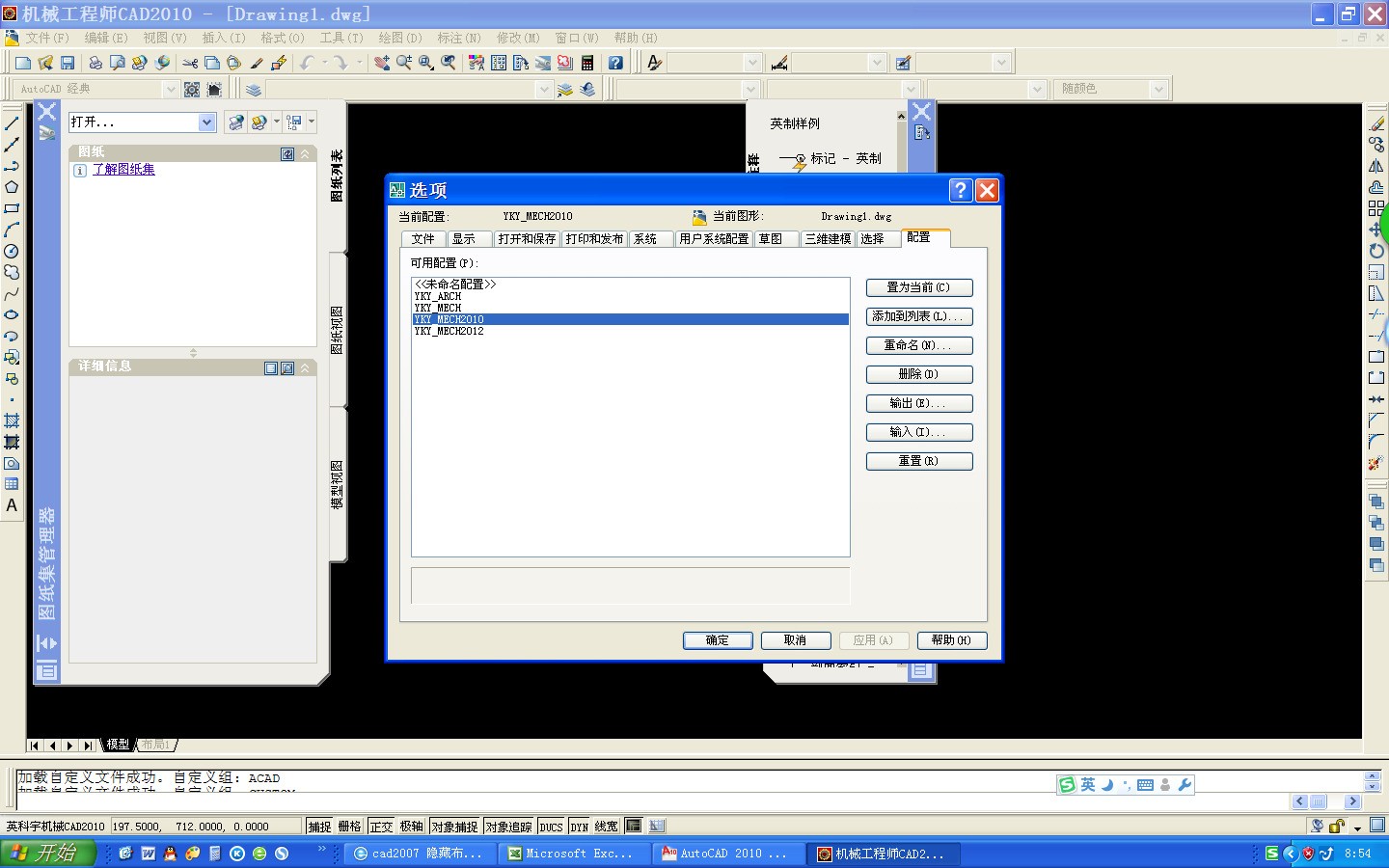
Task: Cut selection with the scissors icon
Action: 190,63
